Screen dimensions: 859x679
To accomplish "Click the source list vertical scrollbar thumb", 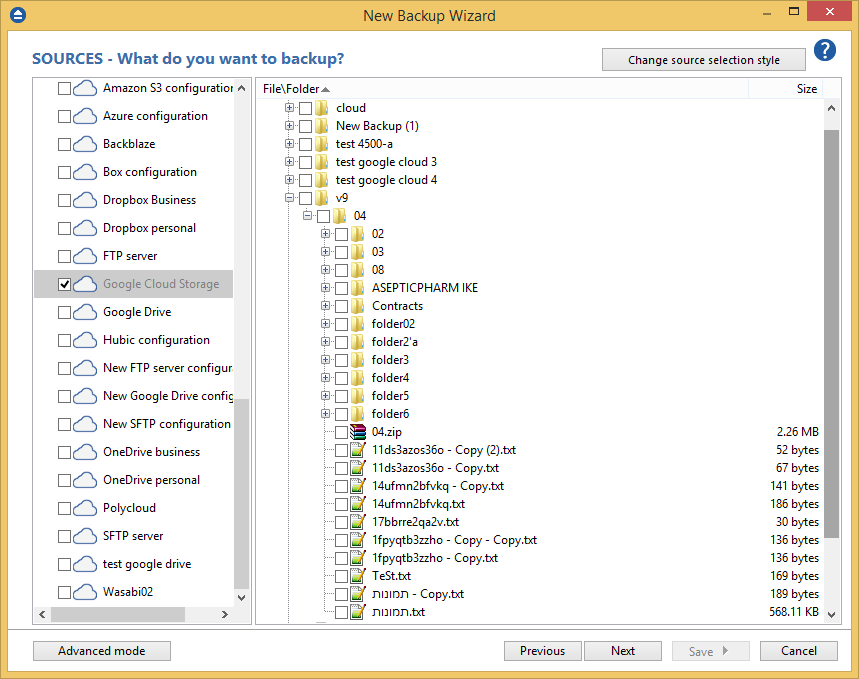I will click(242, 493).
